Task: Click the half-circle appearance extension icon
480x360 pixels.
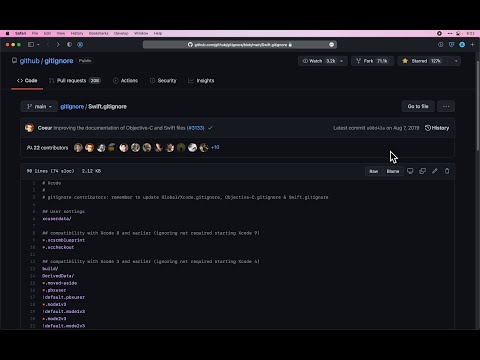Action: 69,44
